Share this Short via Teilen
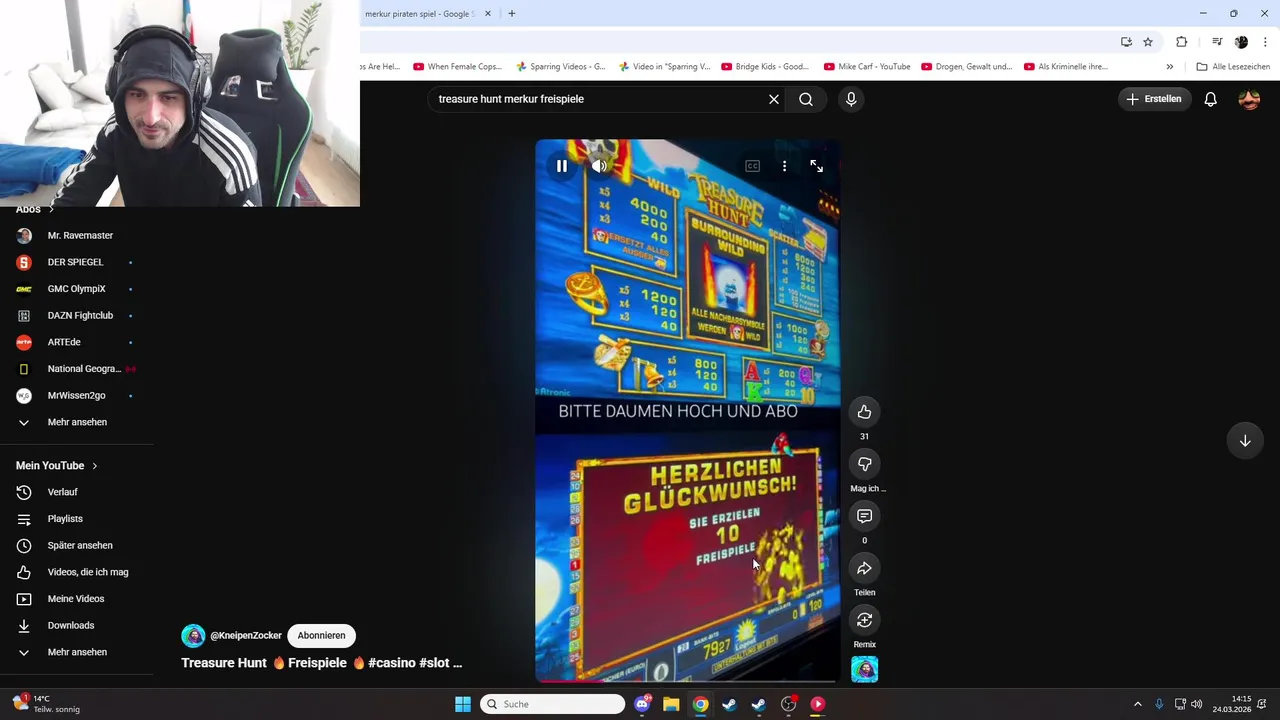 pos(864,568)
